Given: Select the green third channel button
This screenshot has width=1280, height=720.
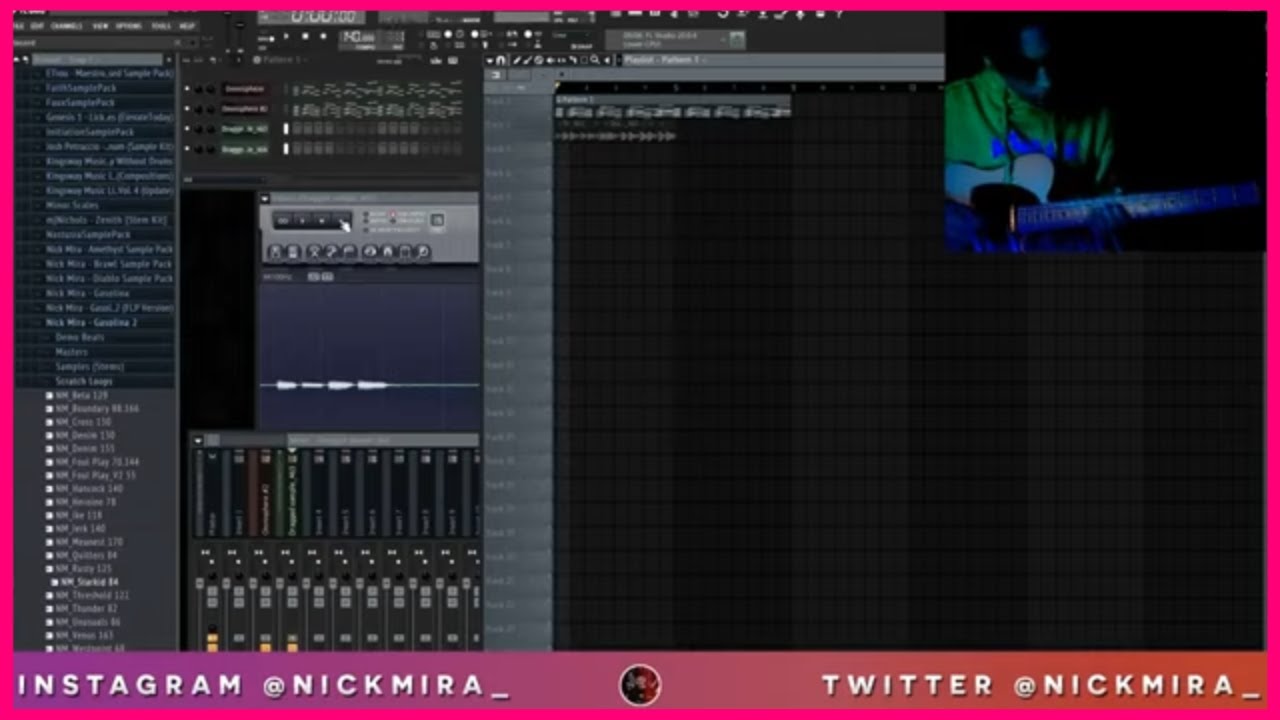Looking at the screenshot, I should [x=245, y=129].
